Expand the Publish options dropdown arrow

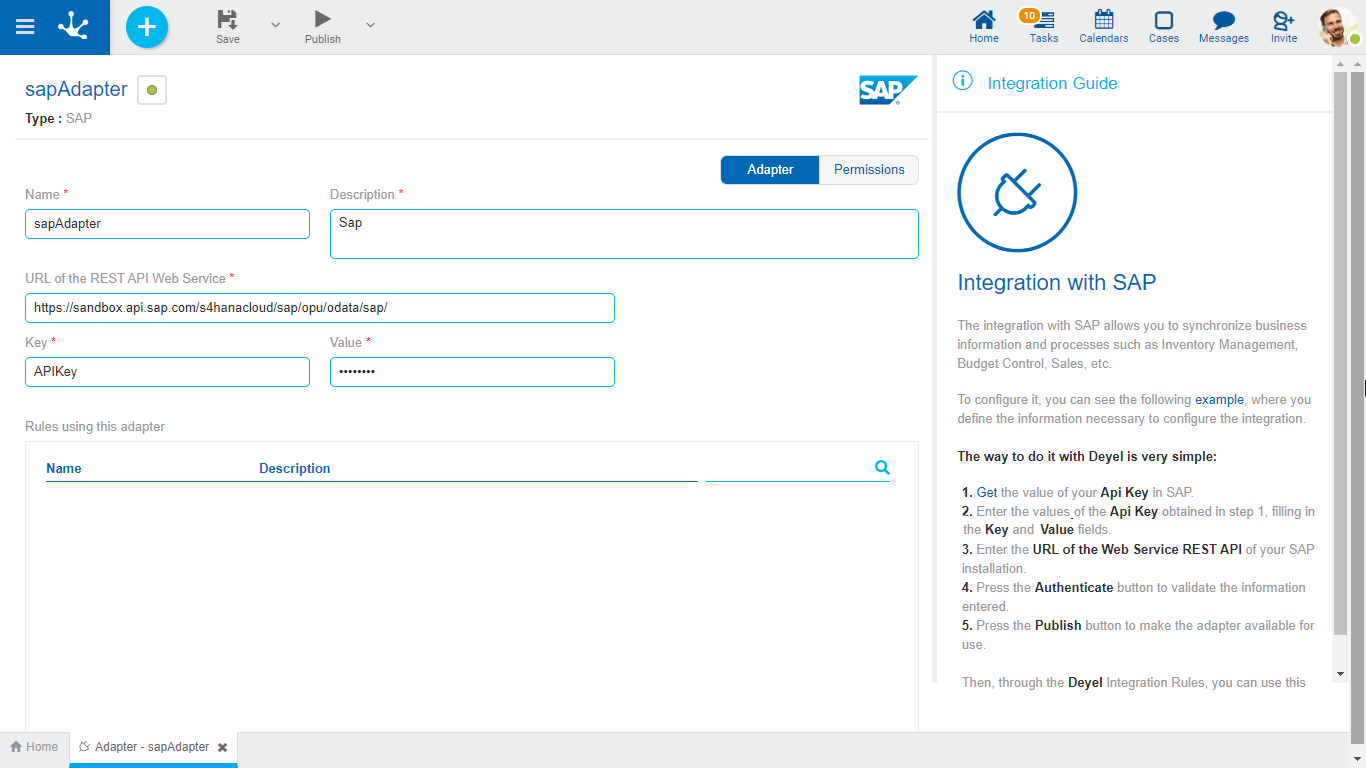(x=370, y=25)
